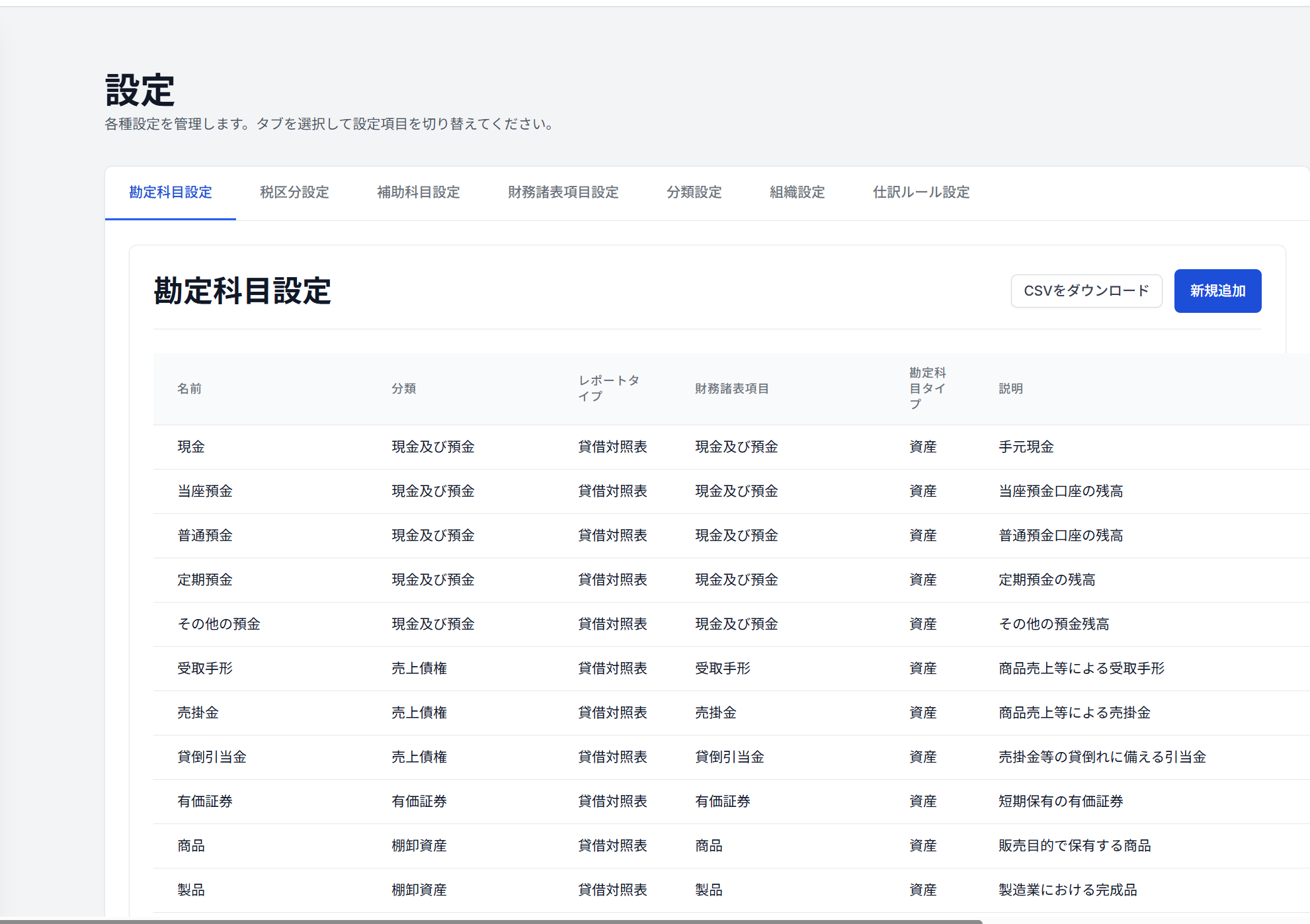Open the 組織設定 tab
Screen dimensions: 1310x924
coord(797,192)
